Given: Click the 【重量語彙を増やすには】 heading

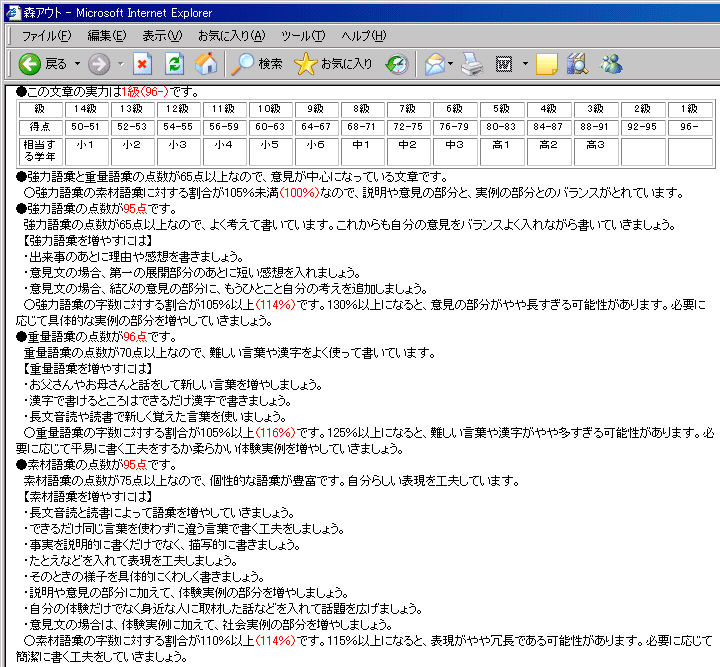Looking at the screenshot, I should [x=87, y=369].
